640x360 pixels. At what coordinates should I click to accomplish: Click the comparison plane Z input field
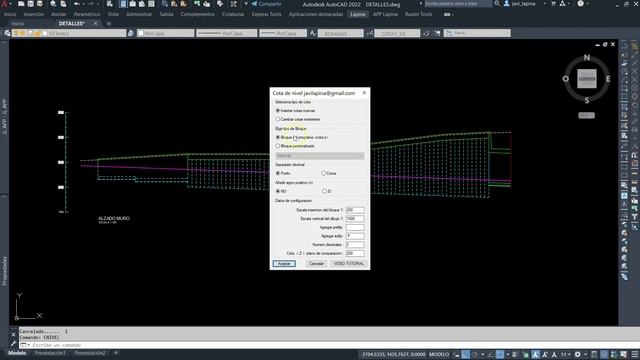(355, 253)
